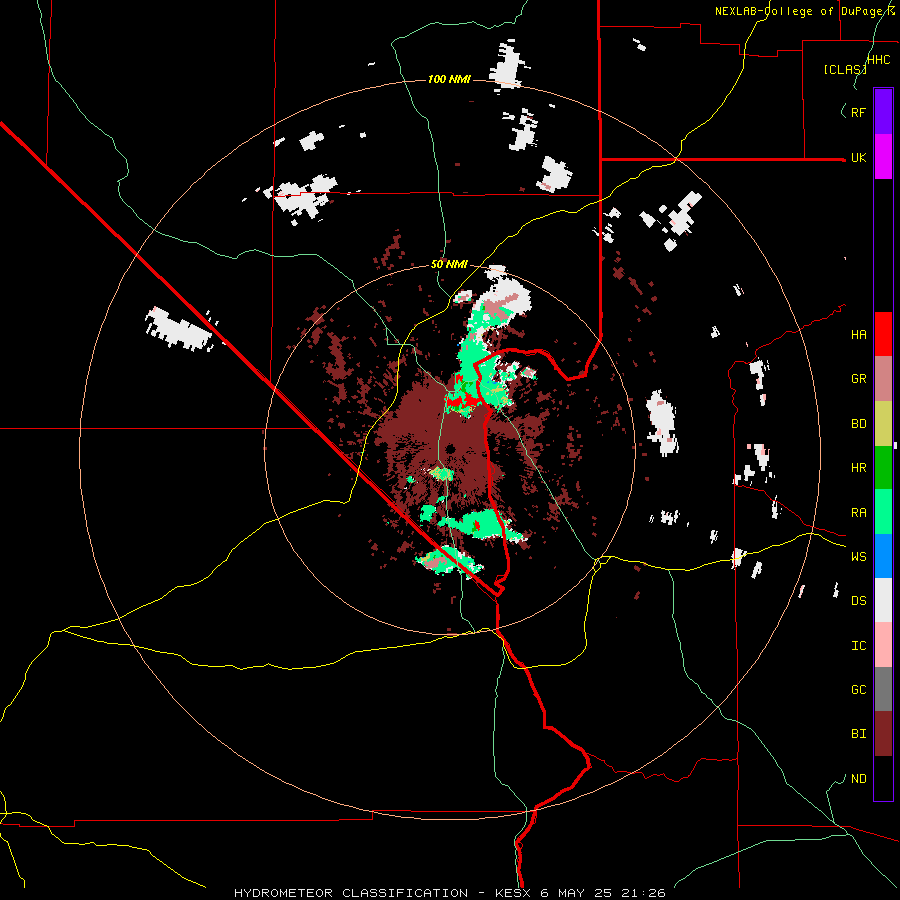The width and height of the screenshot is (900, 900).
Task: Click the DS legend label
Action: click(x=859, y=601)
